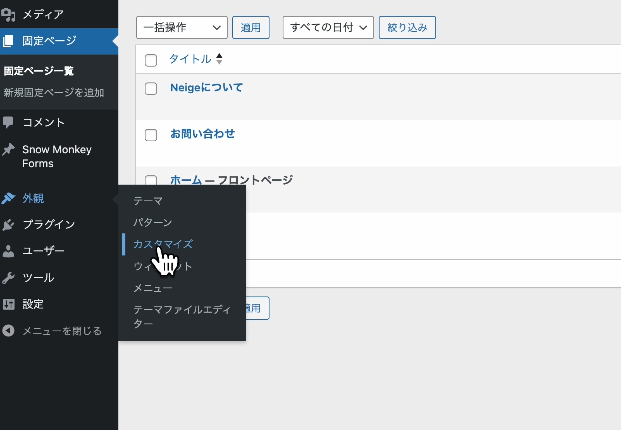
Task: Open the すべての日付 date filter dropdown
Action: 328,27
